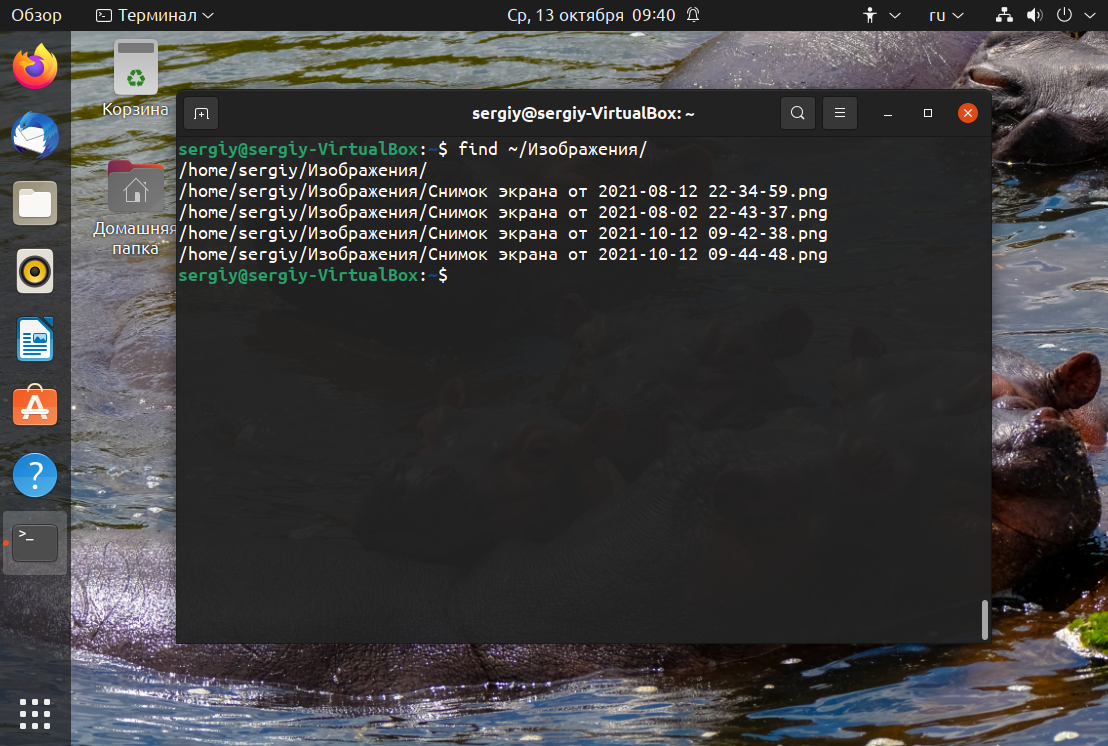Open the Files manager in the dock
1108x746 pixels.
click(x=35, y=203)
